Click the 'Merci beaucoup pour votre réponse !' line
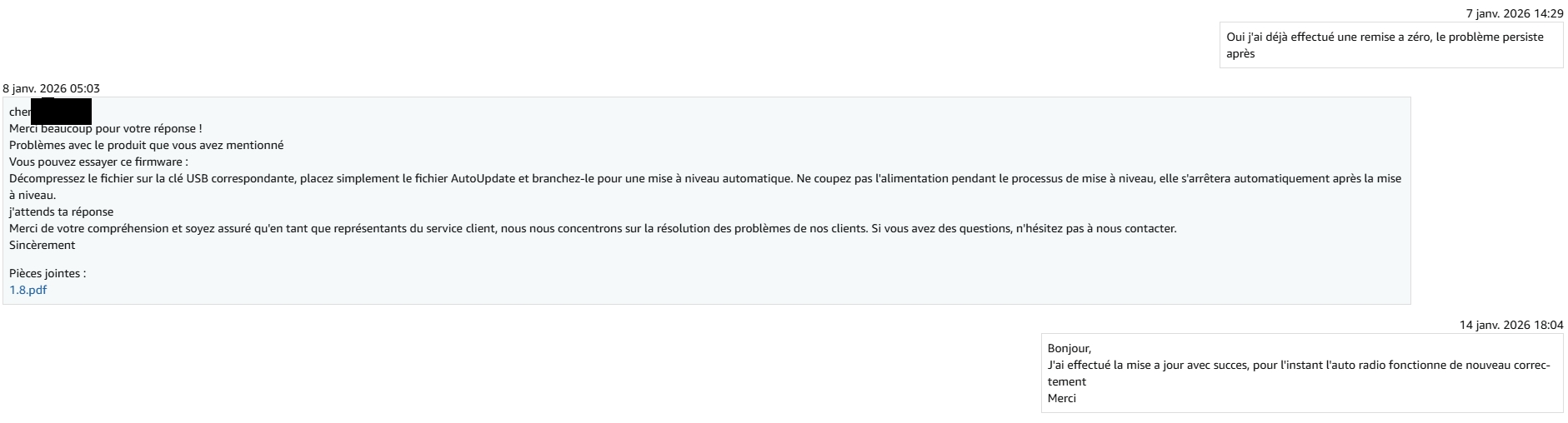The height and width of the screenshot is (423, 1568). click(106, 128)
